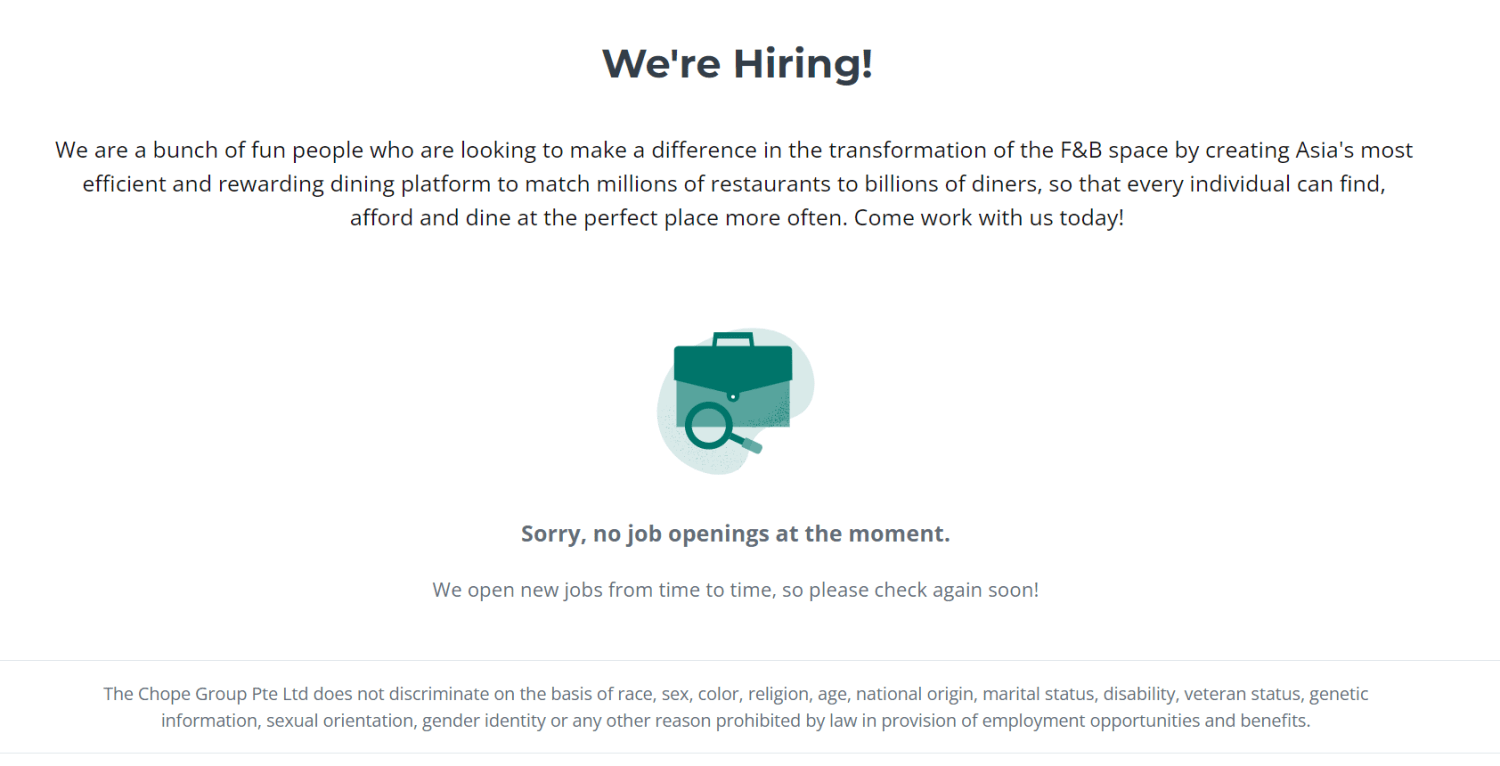The width and height of the screenshot is (1500, 766).
Task: Click "Sorry, no job openings at the moment."
Action: pos(735,534)
